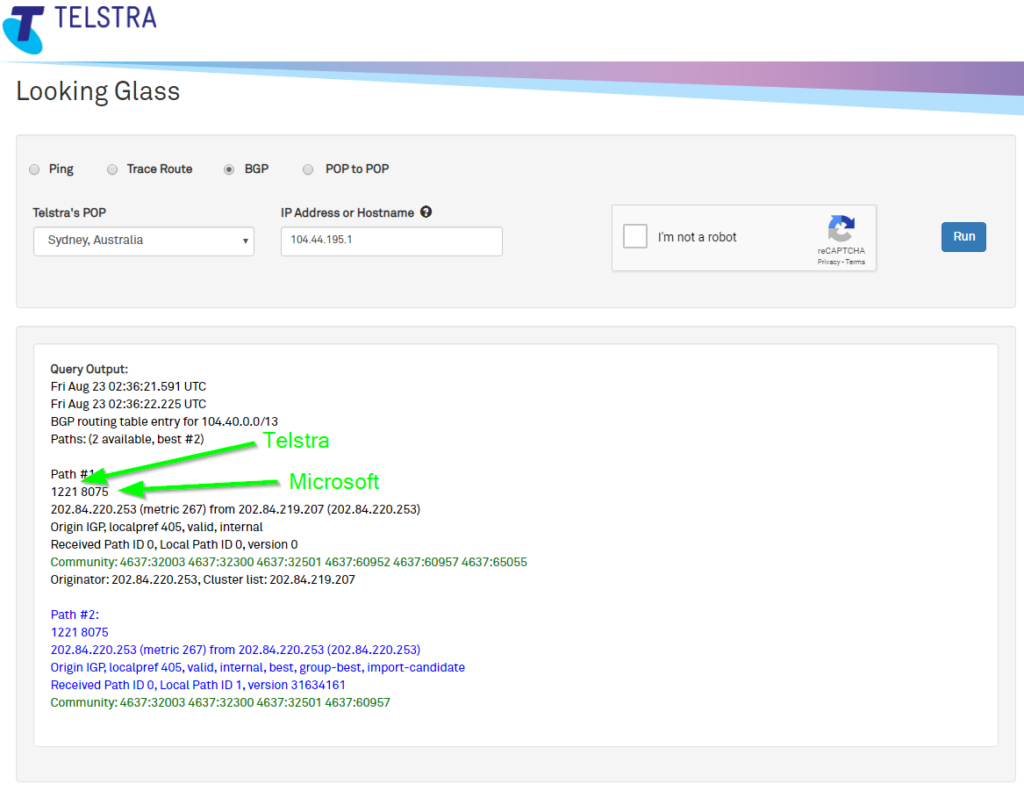Click the Paths 2 available line

(127, 440)
